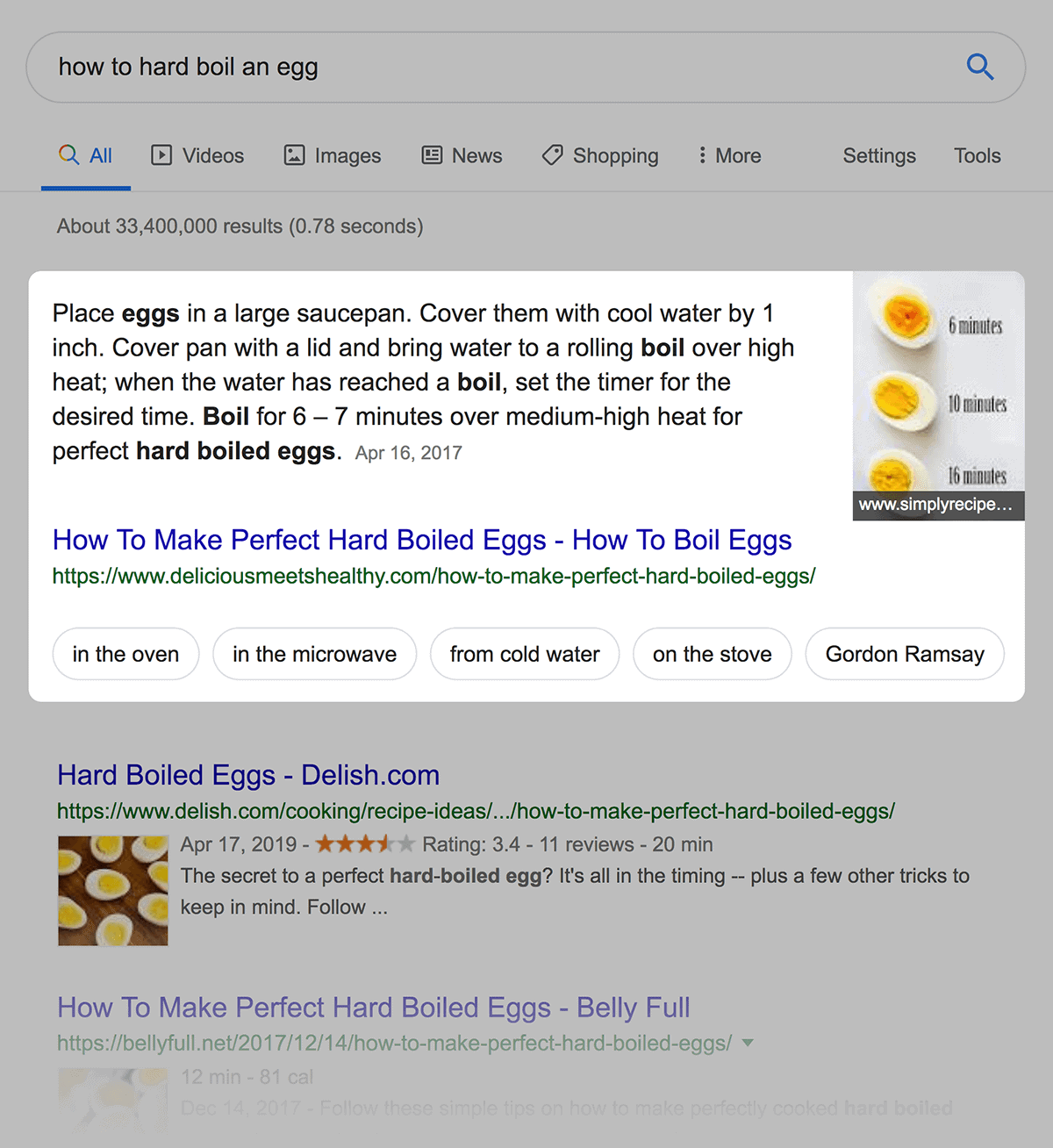Switch to the All results tab

(x=86, y=155)
